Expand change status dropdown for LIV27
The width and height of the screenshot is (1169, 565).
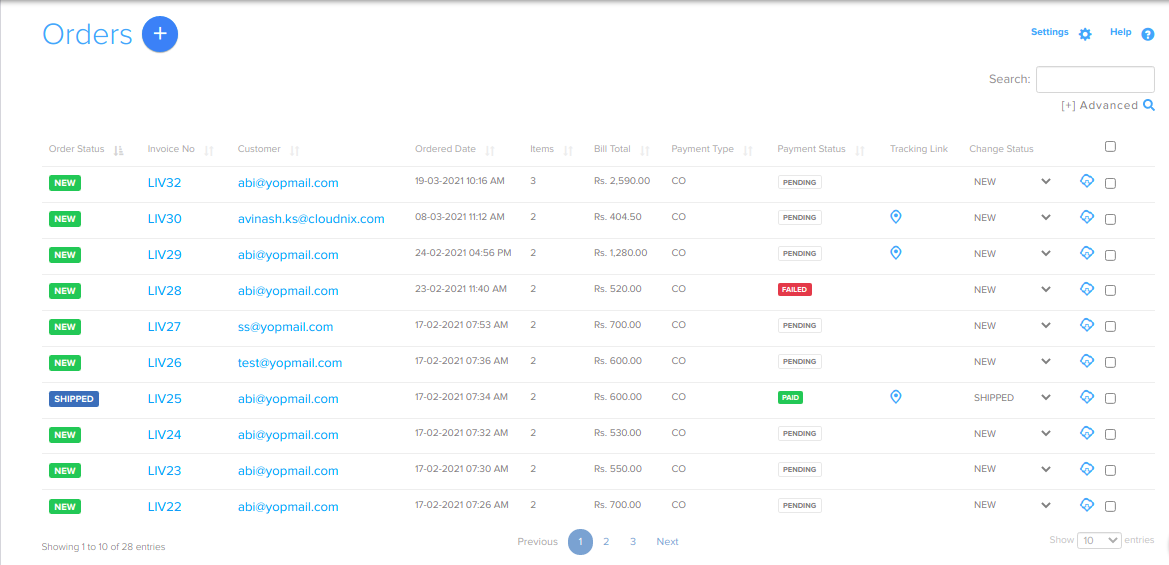coord(1046,326)
